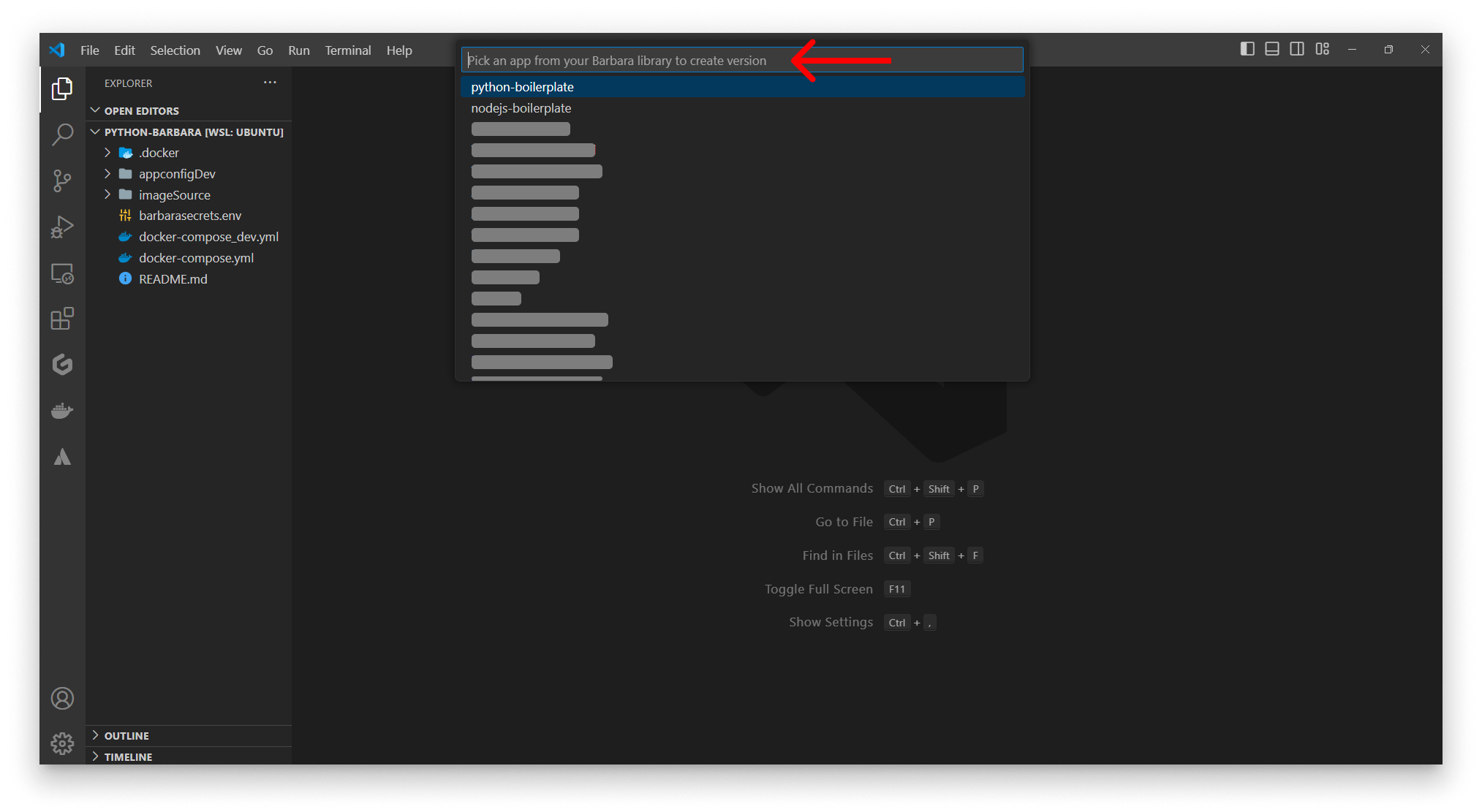Open the View menu

[x=229, y=50]
